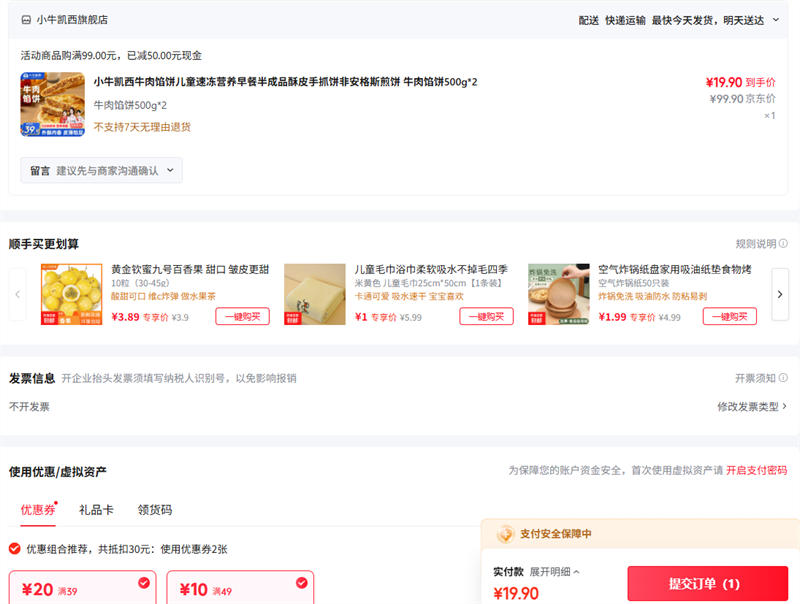The width and height of the screenshot is (800, 604).
Task: Click the delivery options icon at top right
Action: click(x=776, y=20)
